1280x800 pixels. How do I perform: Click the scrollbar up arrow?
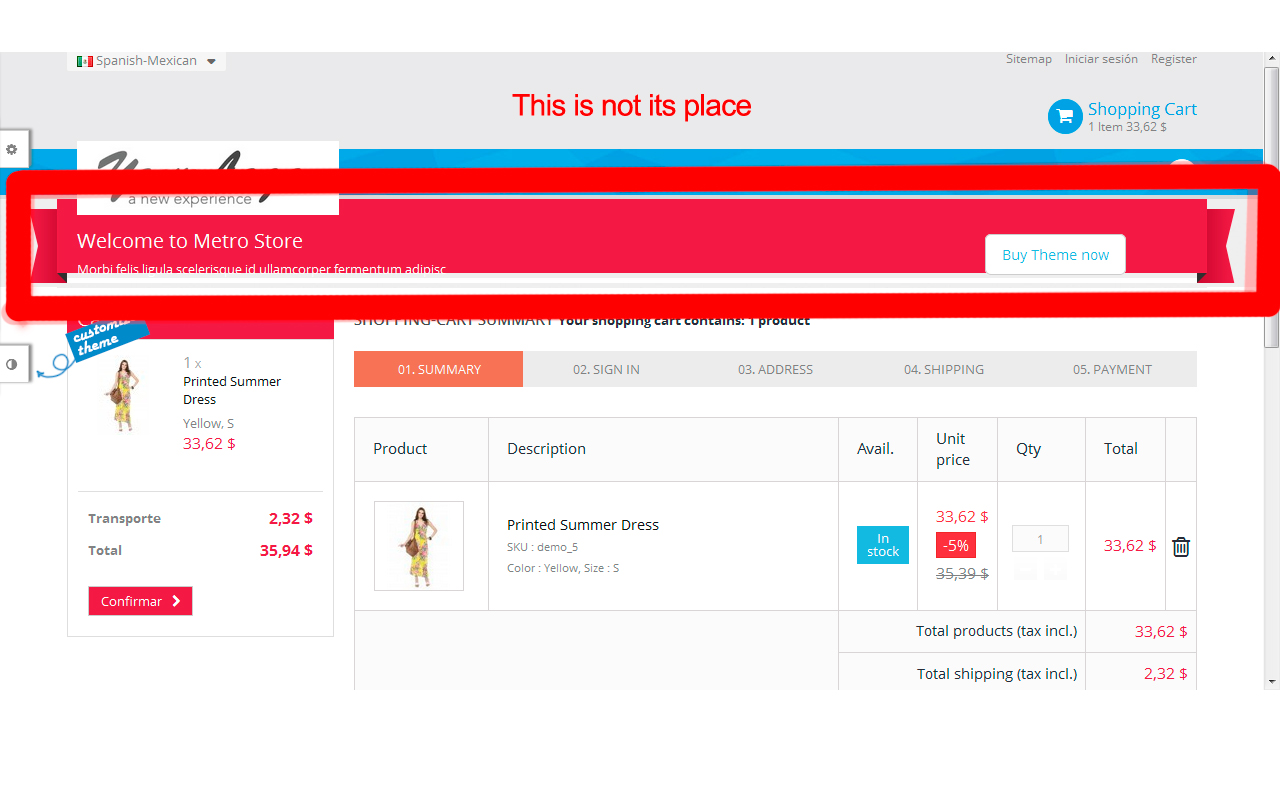pyautogui.click(x=1272, y=59)
